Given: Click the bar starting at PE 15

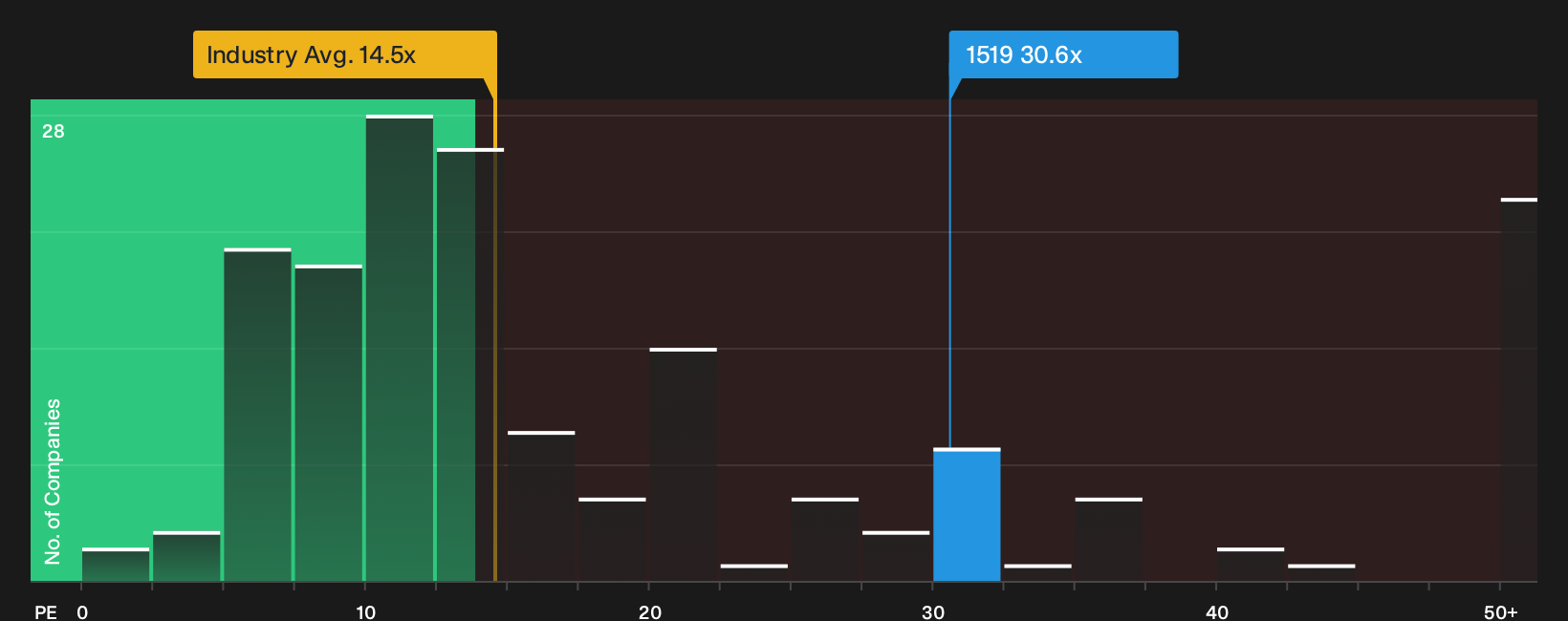Looking at the screenshot, I should coord(541,506).
